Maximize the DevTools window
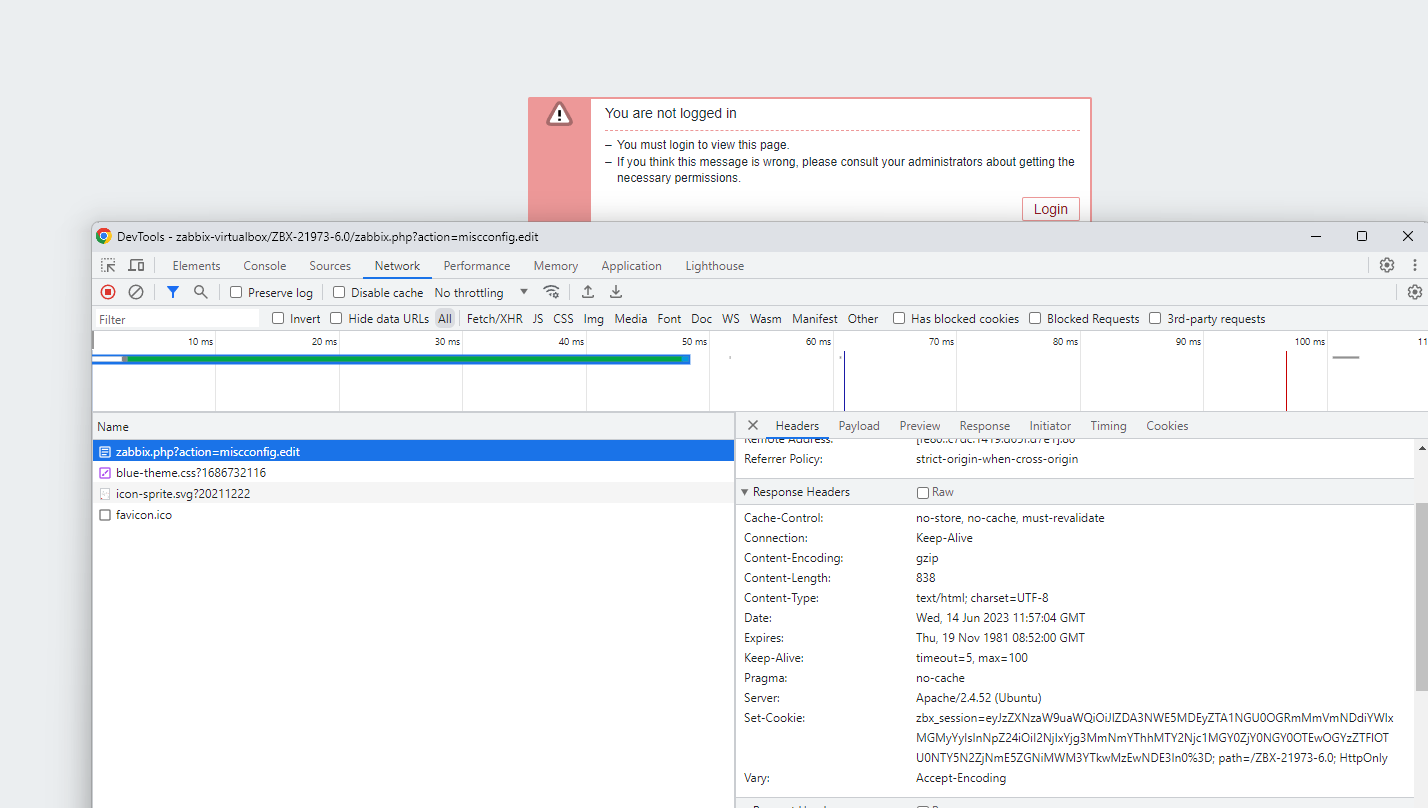1428x808 pixels. point(1362,236)
